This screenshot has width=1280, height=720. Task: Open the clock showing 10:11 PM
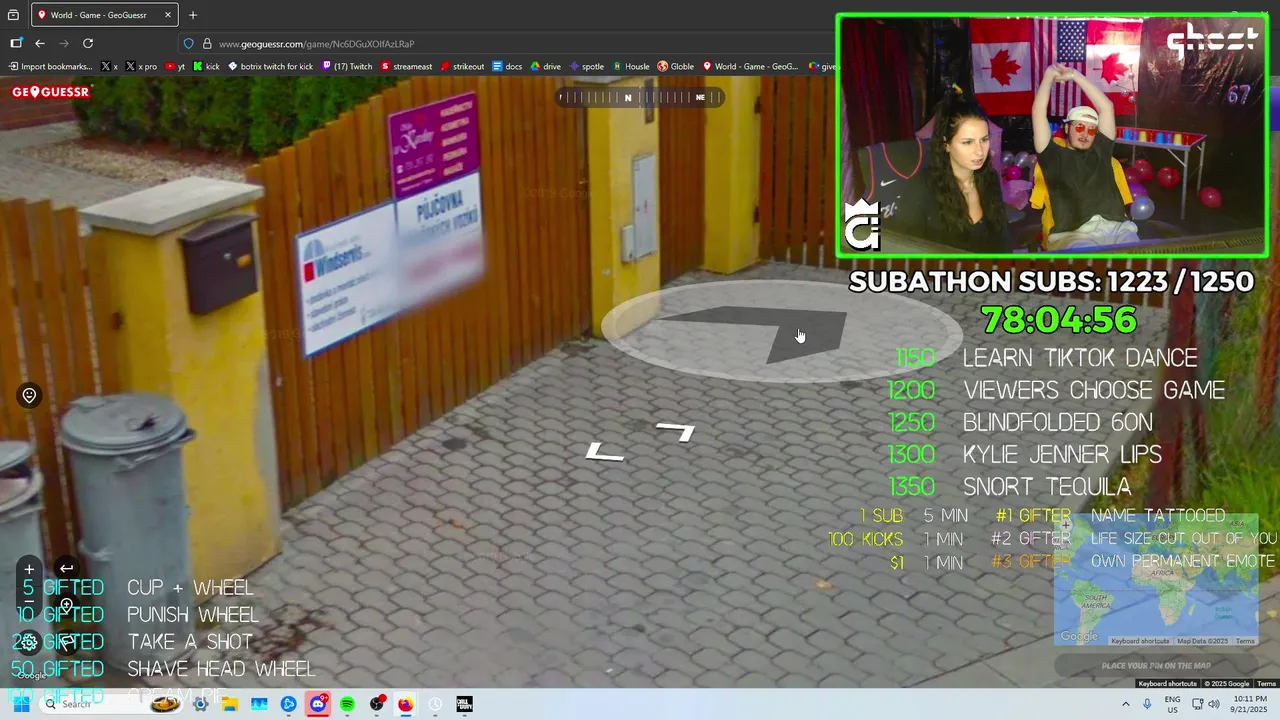coord(1249,704)
